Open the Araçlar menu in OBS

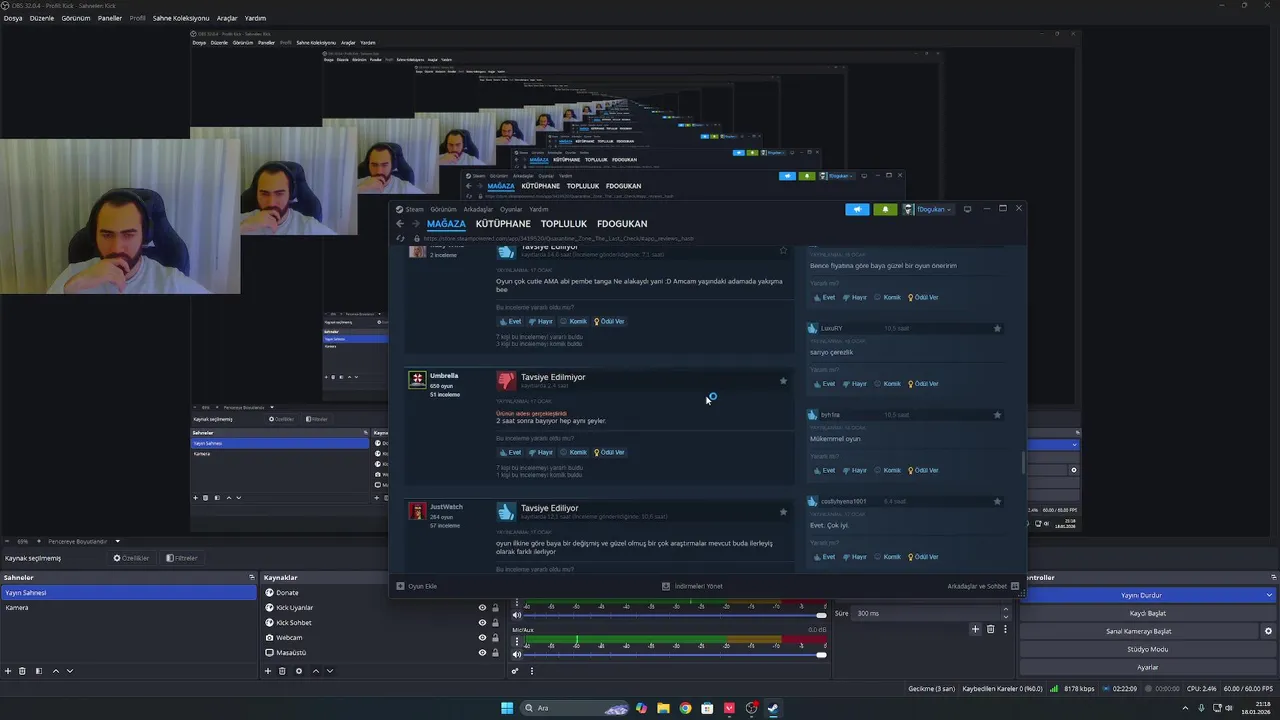tap(227, 18)
